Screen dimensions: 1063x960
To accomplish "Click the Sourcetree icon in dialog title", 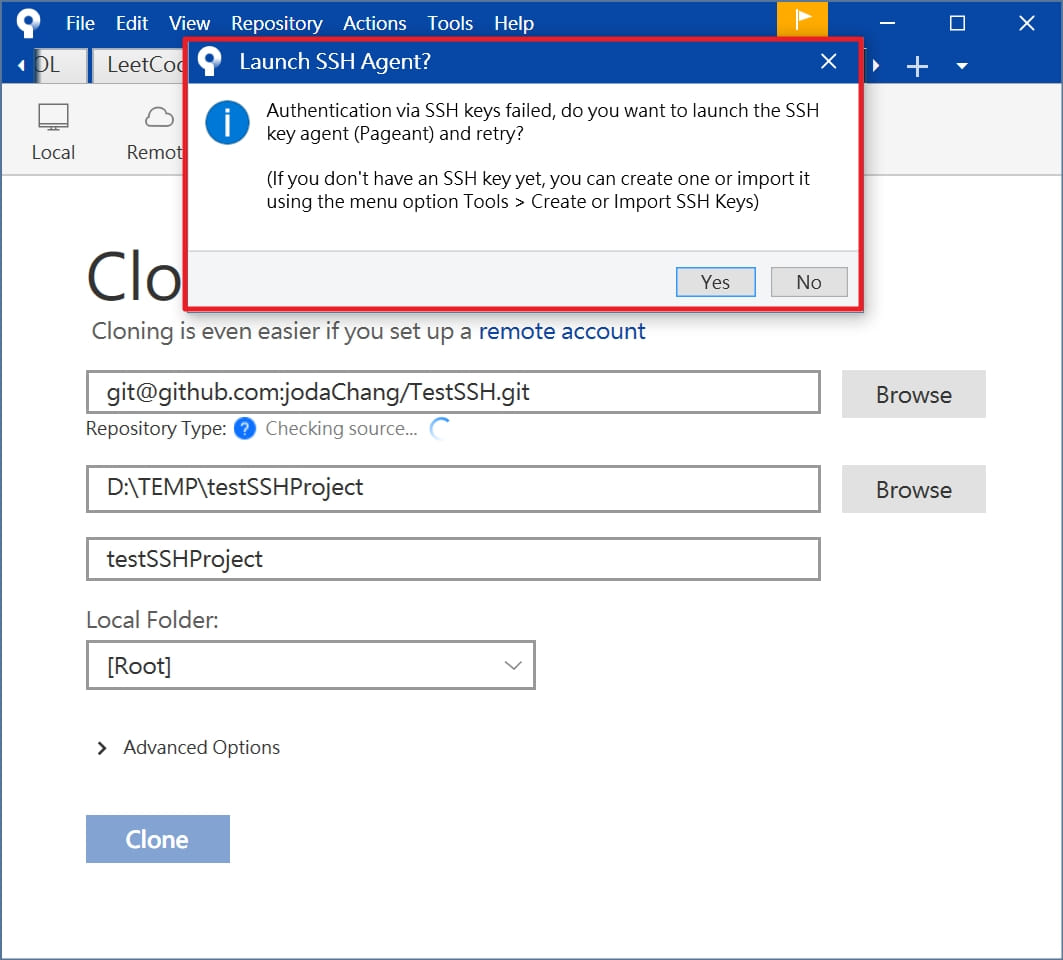I will coord(209,61).
